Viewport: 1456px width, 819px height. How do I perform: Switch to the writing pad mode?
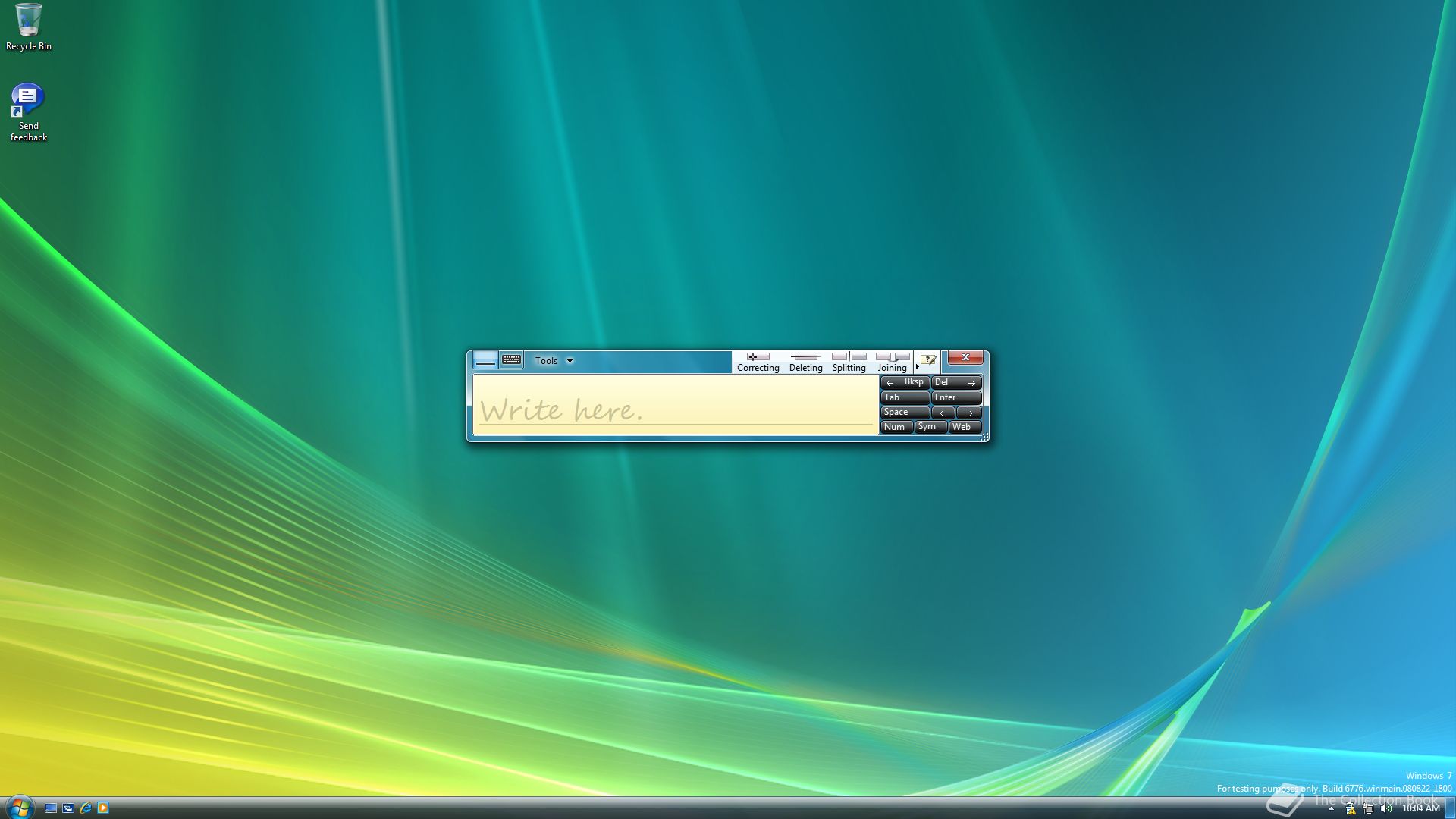pyautogui.click(x=485, y=360)
